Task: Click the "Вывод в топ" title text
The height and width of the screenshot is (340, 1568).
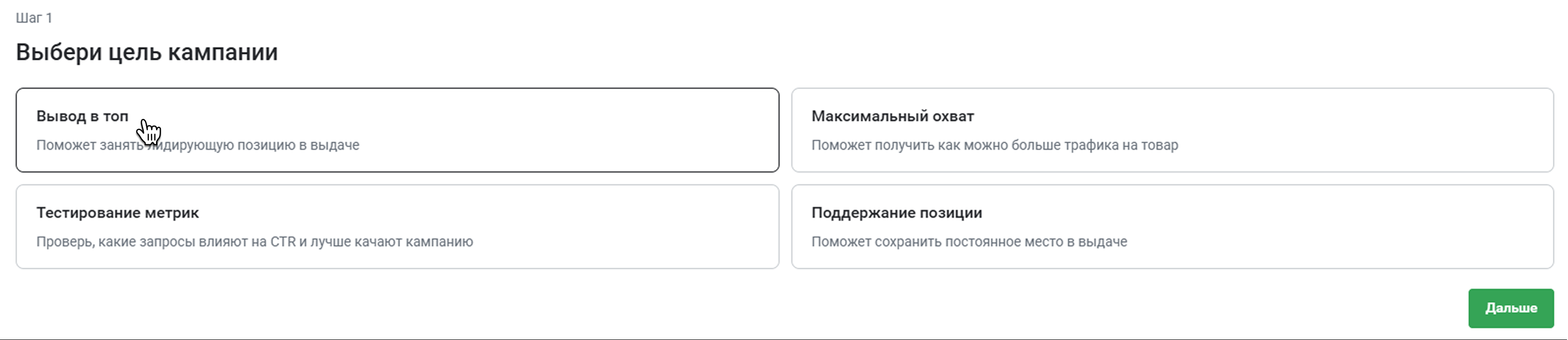Action: (82, 116)
